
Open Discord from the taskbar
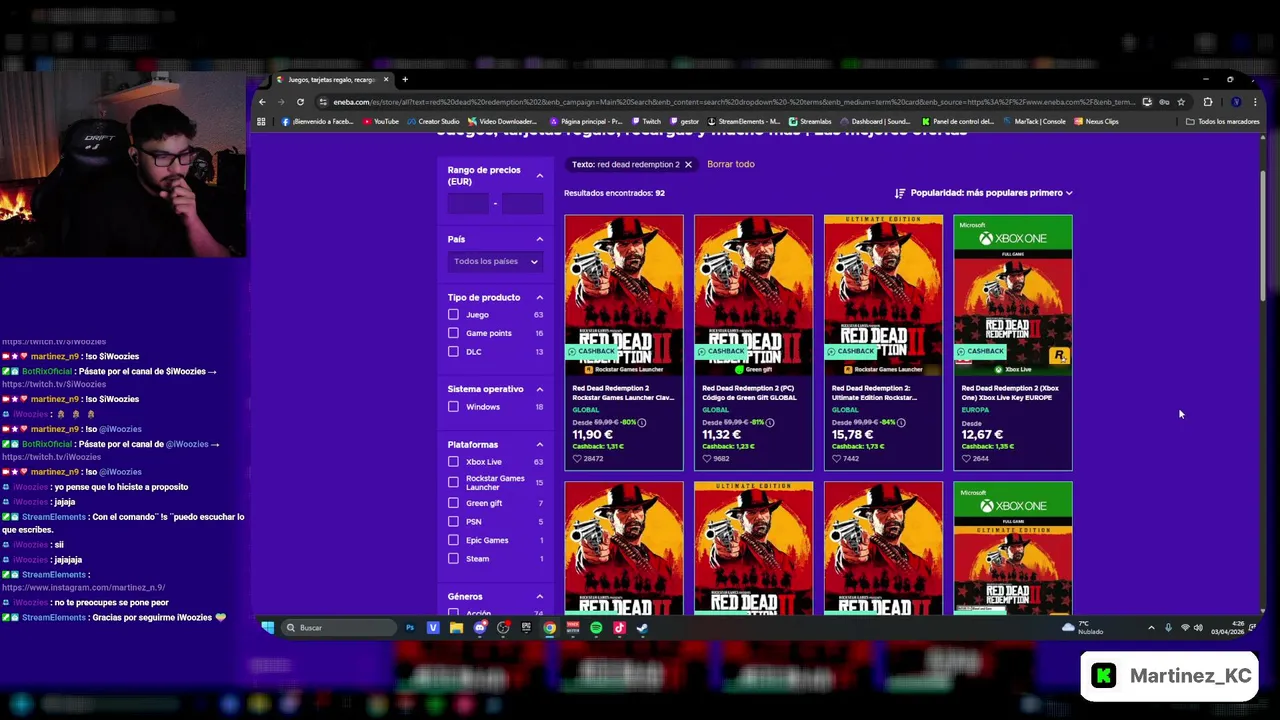(x=480, y=628)
